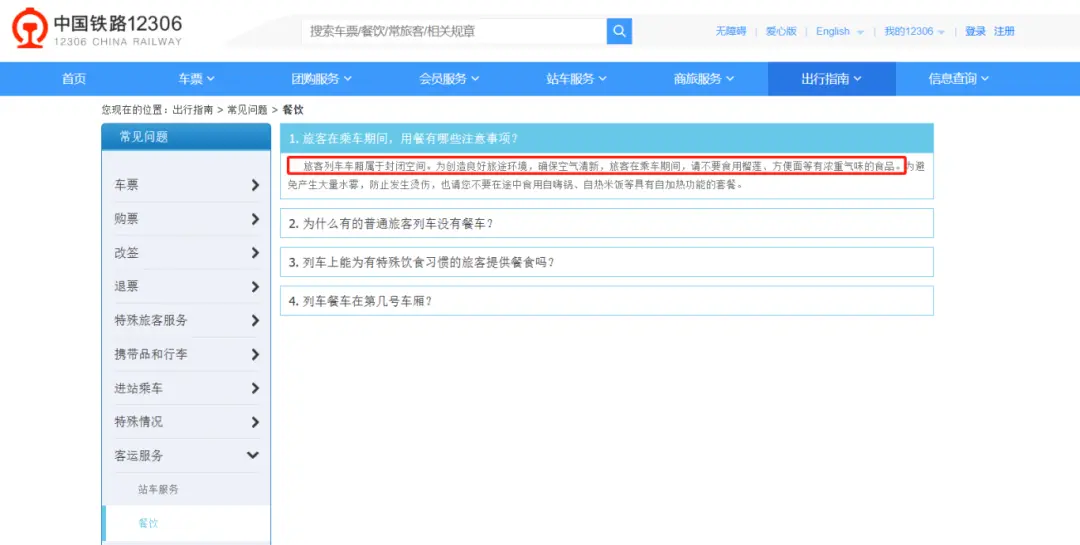The image size is (1080, 545).
Task: Click the search input field
Action: [453, 31]
